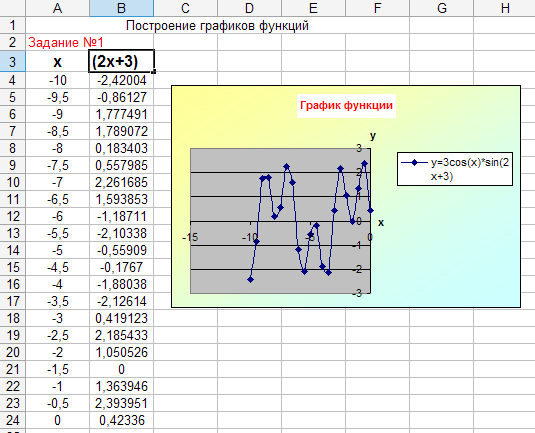Image resolution: width=535 pixels, height=433 pixels.
Task: Click cell with value 2,185433
Action: [x=121, y=335]
